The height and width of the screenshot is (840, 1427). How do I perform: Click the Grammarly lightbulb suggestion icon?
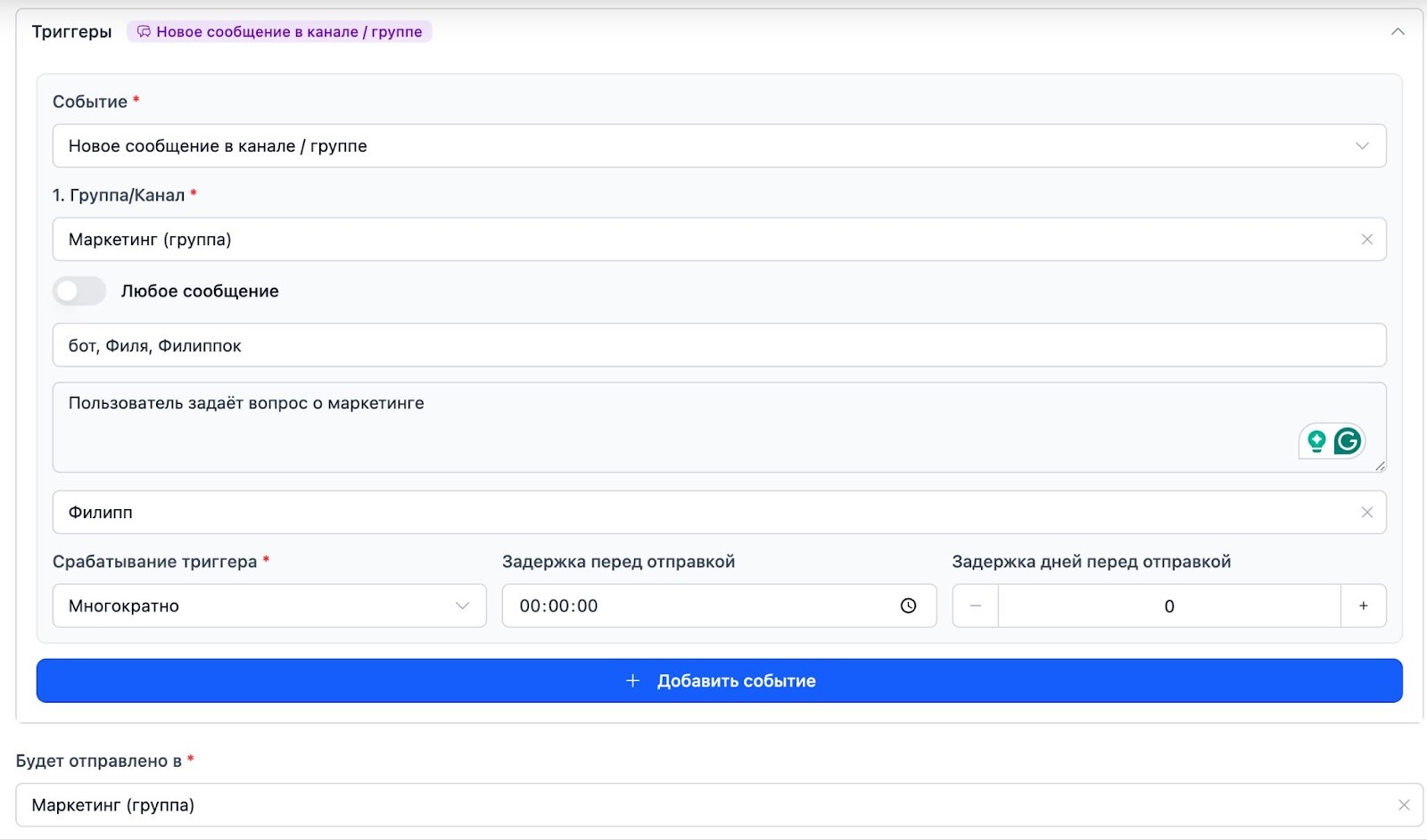(x=1316, y=441)
